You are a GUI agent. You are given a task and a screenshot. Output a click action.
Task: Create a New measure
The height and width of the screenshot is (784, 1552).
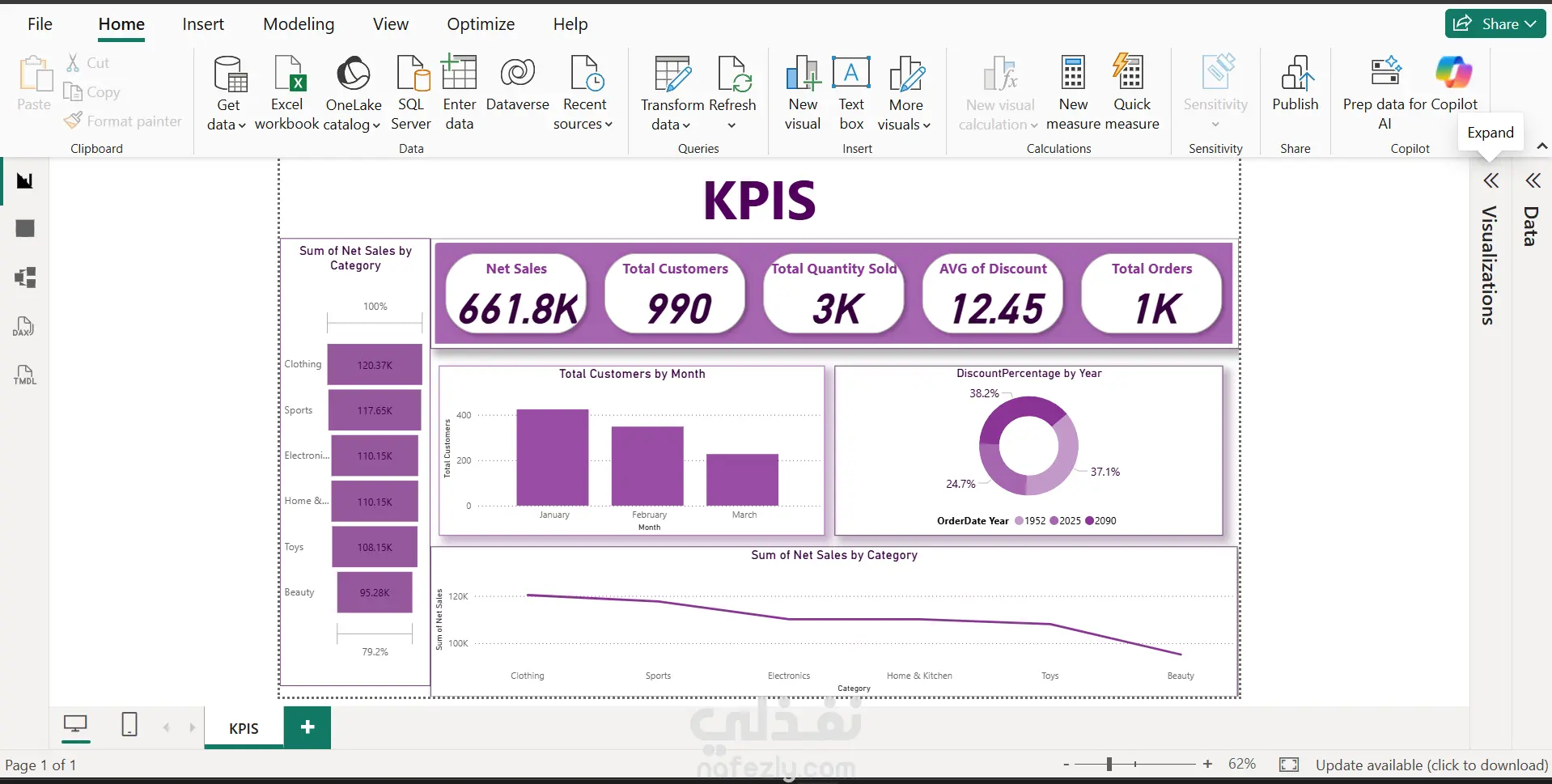pos(1073,92)
